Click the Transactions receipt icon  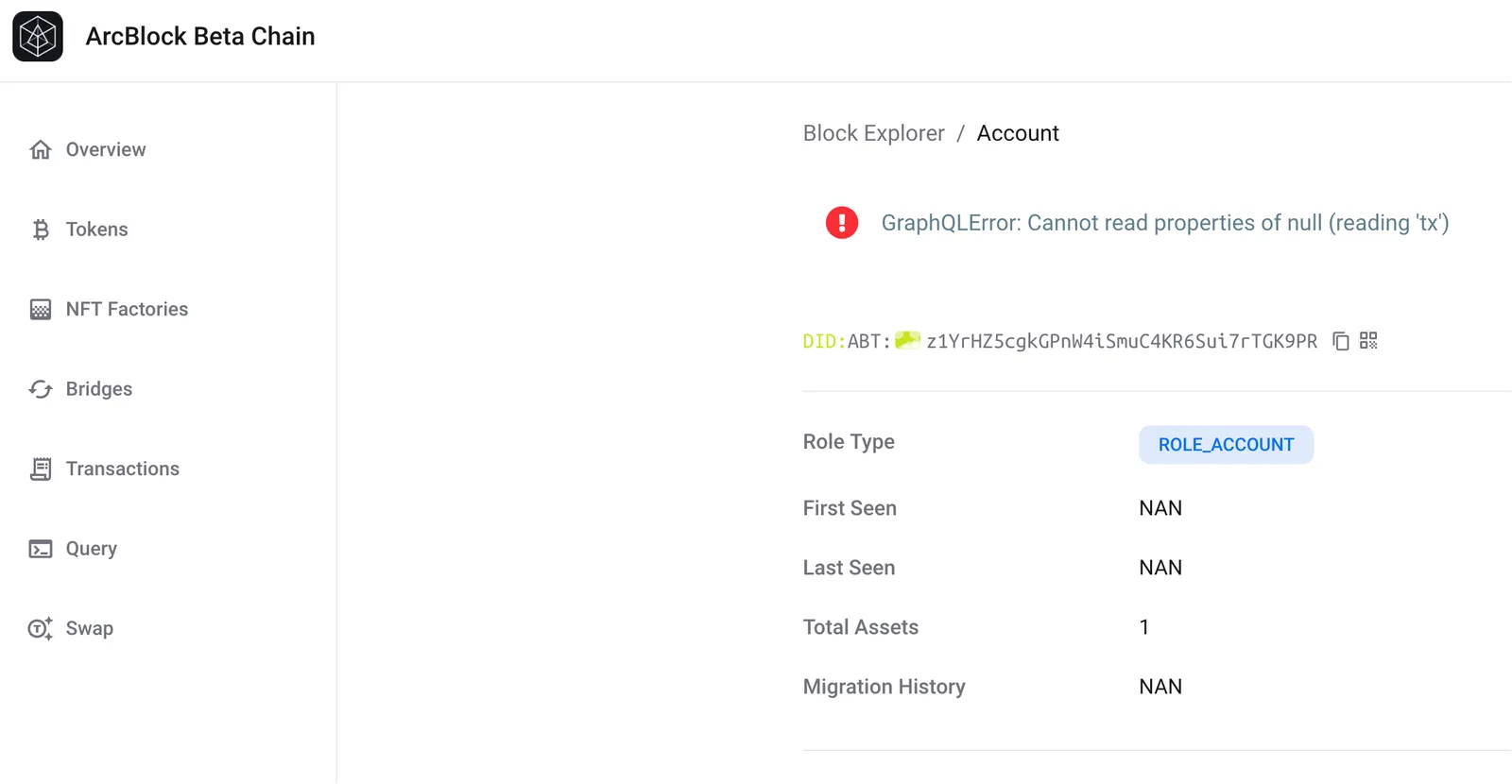click(41, 469)
